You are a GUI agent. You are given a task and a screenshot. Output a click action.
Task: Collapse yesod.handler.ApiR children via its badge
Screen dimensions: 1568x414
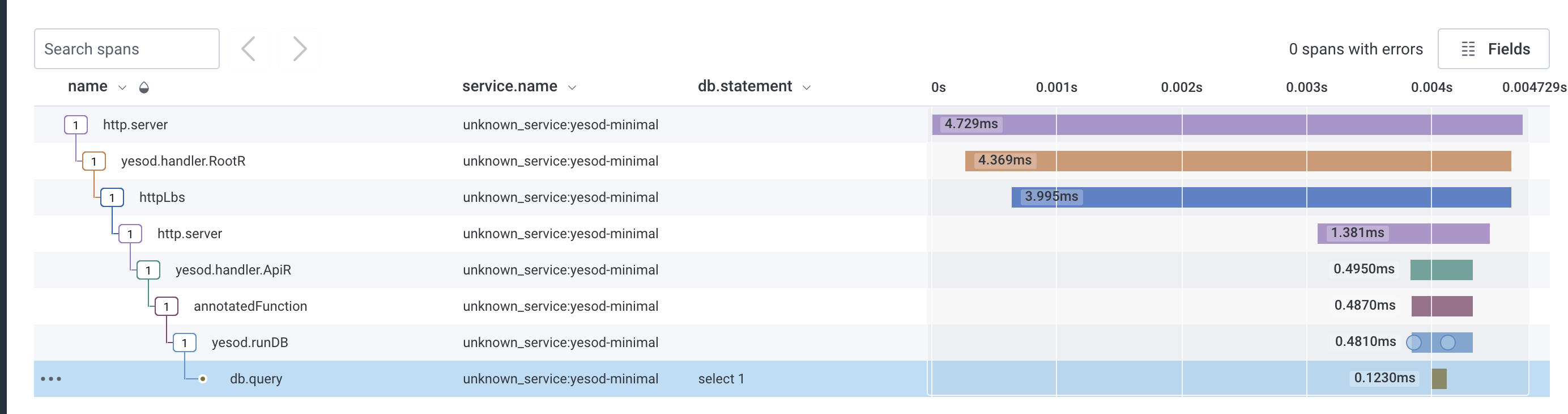pyautogui.click(x=148, y=269)
